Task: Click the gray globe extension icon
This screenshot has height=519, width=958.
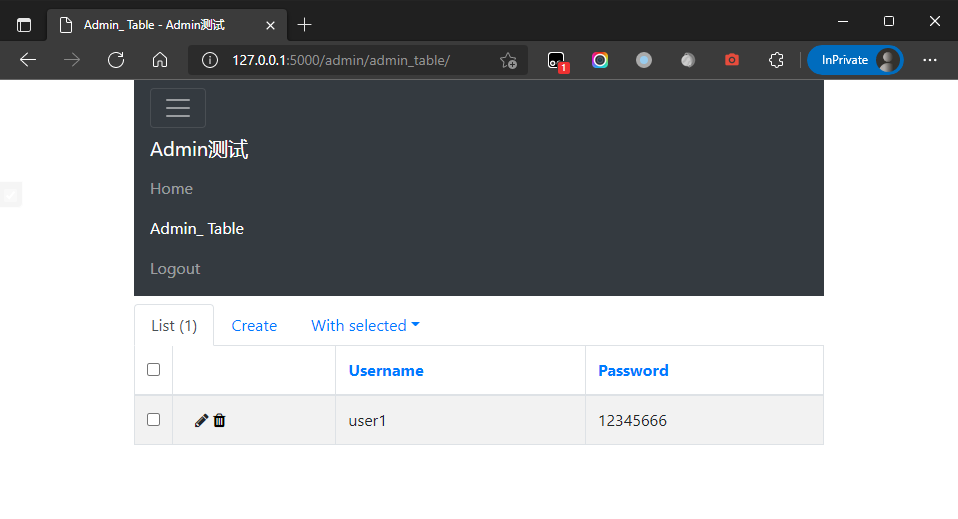Action: [x=688, y=60]
